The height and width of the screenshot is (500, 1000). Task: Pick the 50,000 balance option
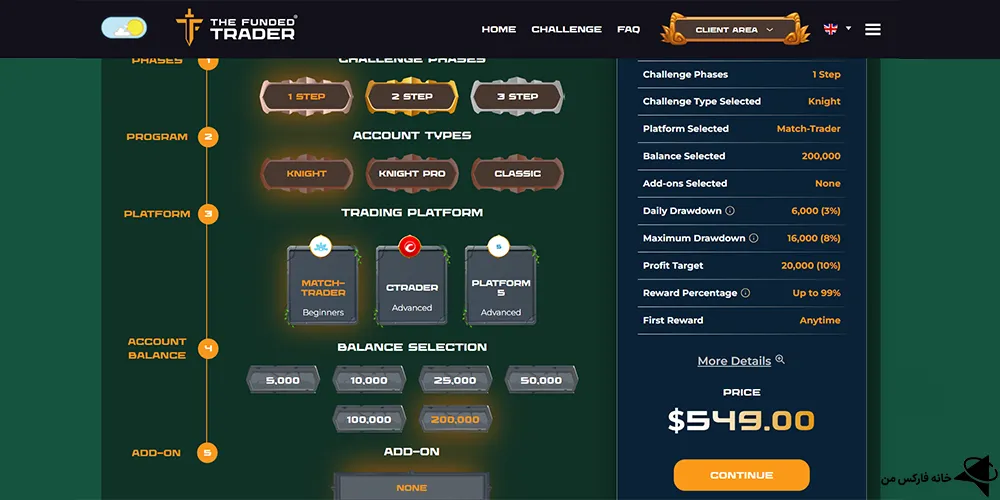pyautogui.click(x=541, y=379)
